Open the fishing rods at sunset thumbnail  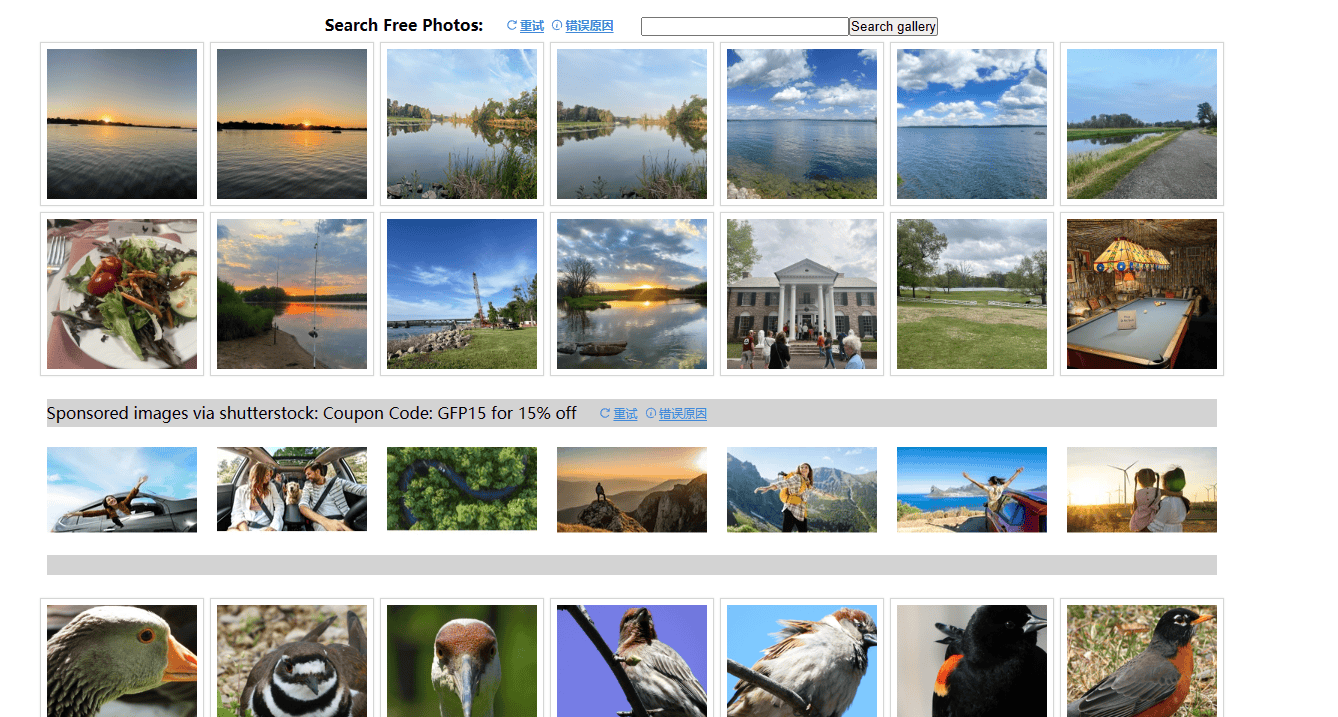coord(291,293)
